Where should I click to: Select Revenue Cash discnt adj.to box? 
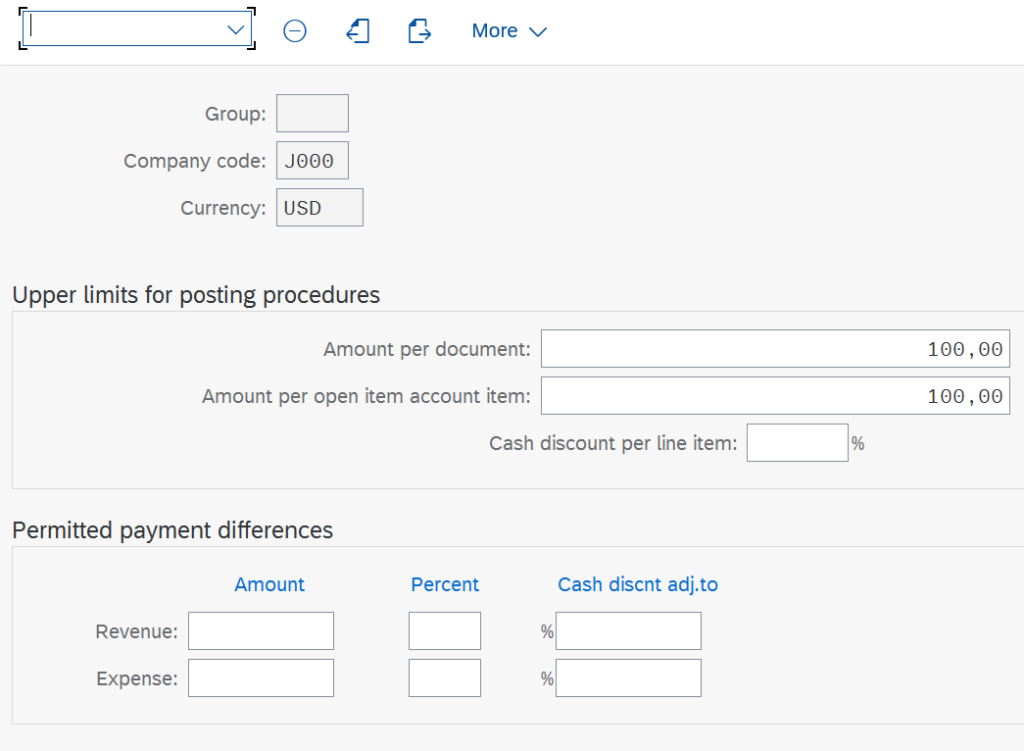(x=628, y=631)
